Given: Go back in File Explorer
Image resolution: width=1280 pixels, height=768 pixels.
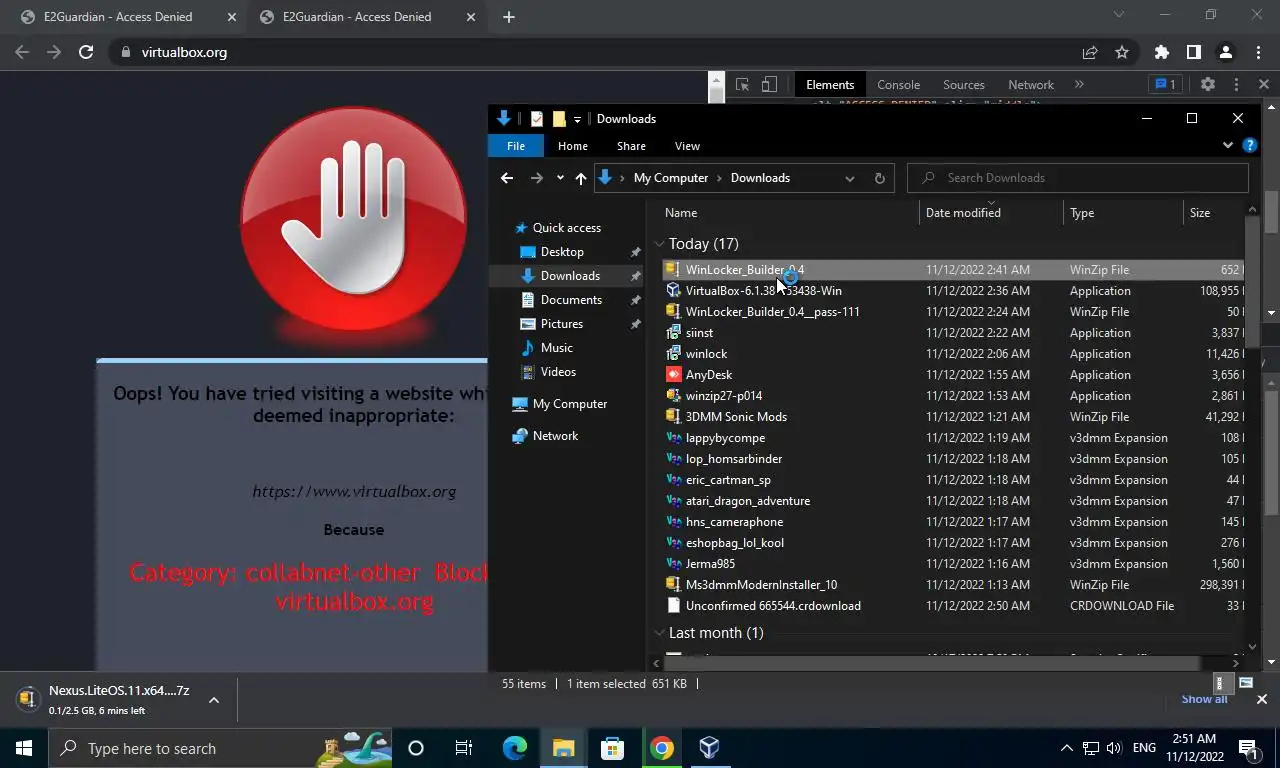Looking at the screenshot, I should point(507,178).
